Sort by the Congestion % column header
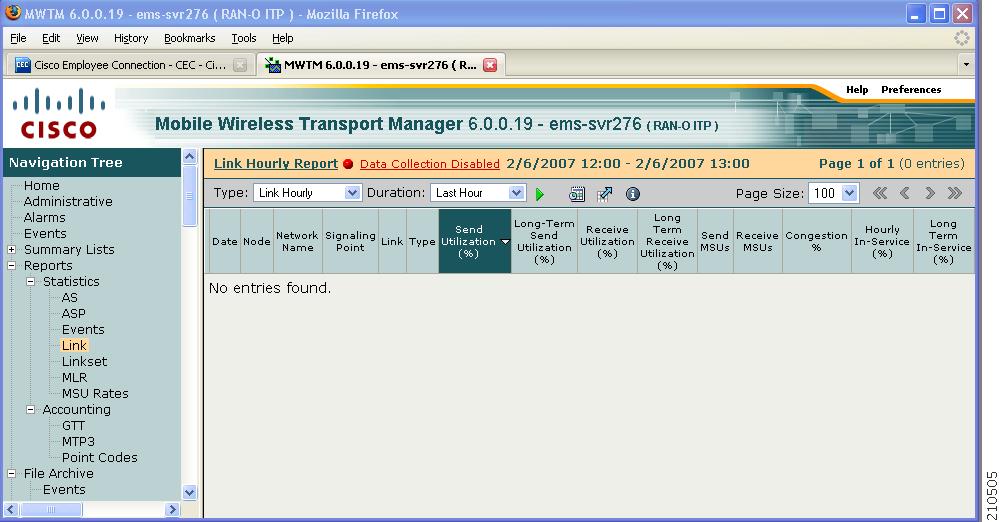 pos(816,242)
